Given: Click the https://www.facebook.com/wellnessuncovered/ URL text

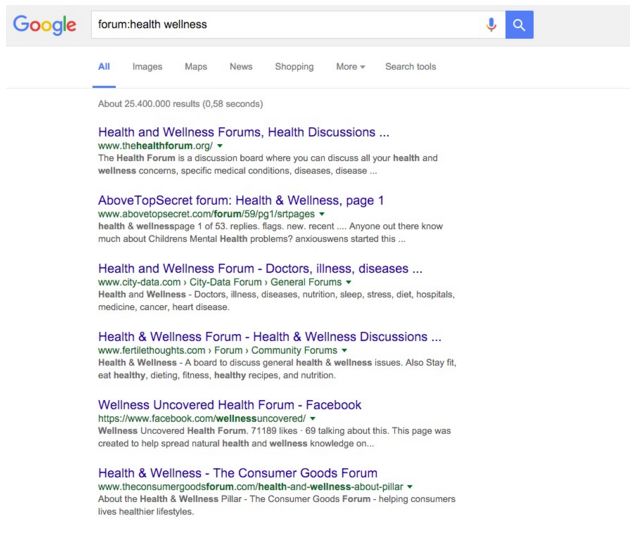Looking at the screenshot, I should pyautogui.click(x=202, y=418).
